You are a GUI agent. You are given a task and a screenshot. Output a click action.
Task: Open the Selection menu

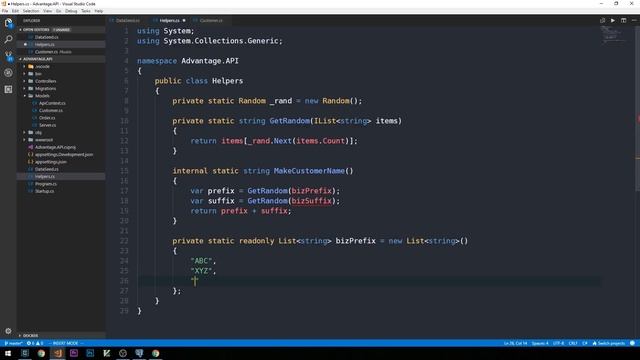(x=31, y=11)
